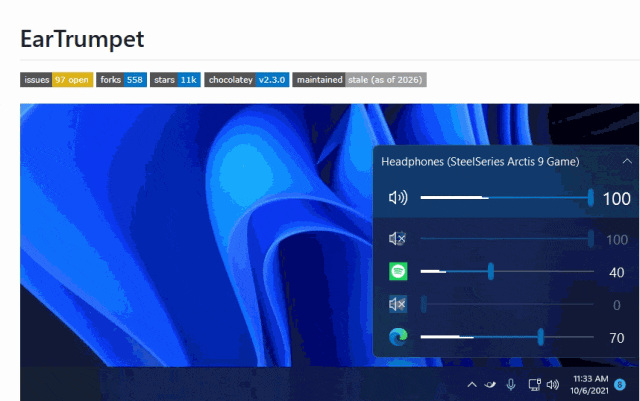The width and height of the screenshot is (640, 401).
Task: Click the EarTrumpet tray icon
Action: 490,384
